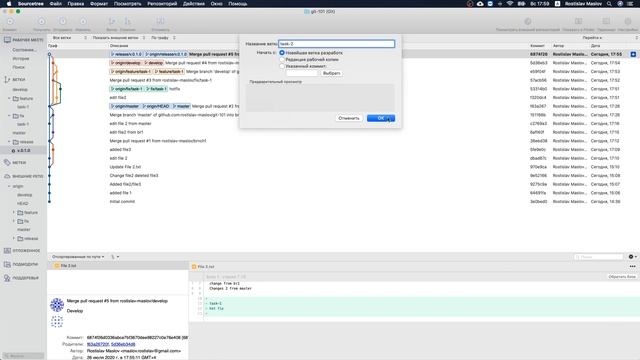640x360 pixels.
Task: Click the branch name input field
Action: pyautogui.click(x=336, y=44)
